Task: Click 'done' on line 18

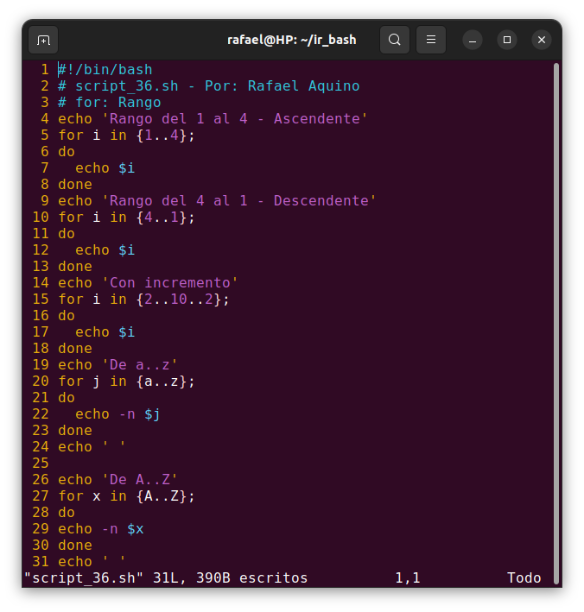Action: (x=75, y=349)
